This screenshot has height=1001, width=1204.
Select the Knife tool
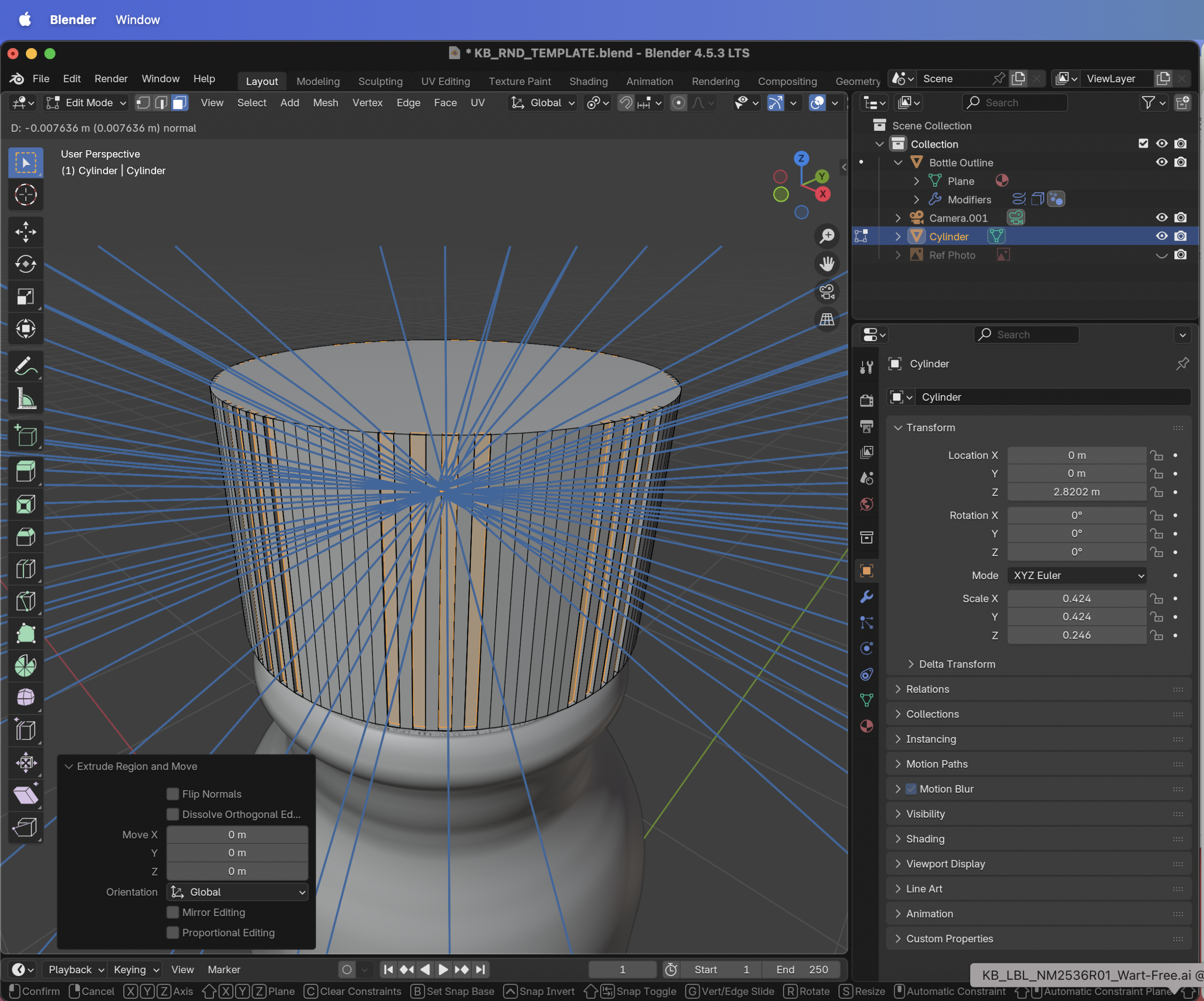(x=25, y=601)
